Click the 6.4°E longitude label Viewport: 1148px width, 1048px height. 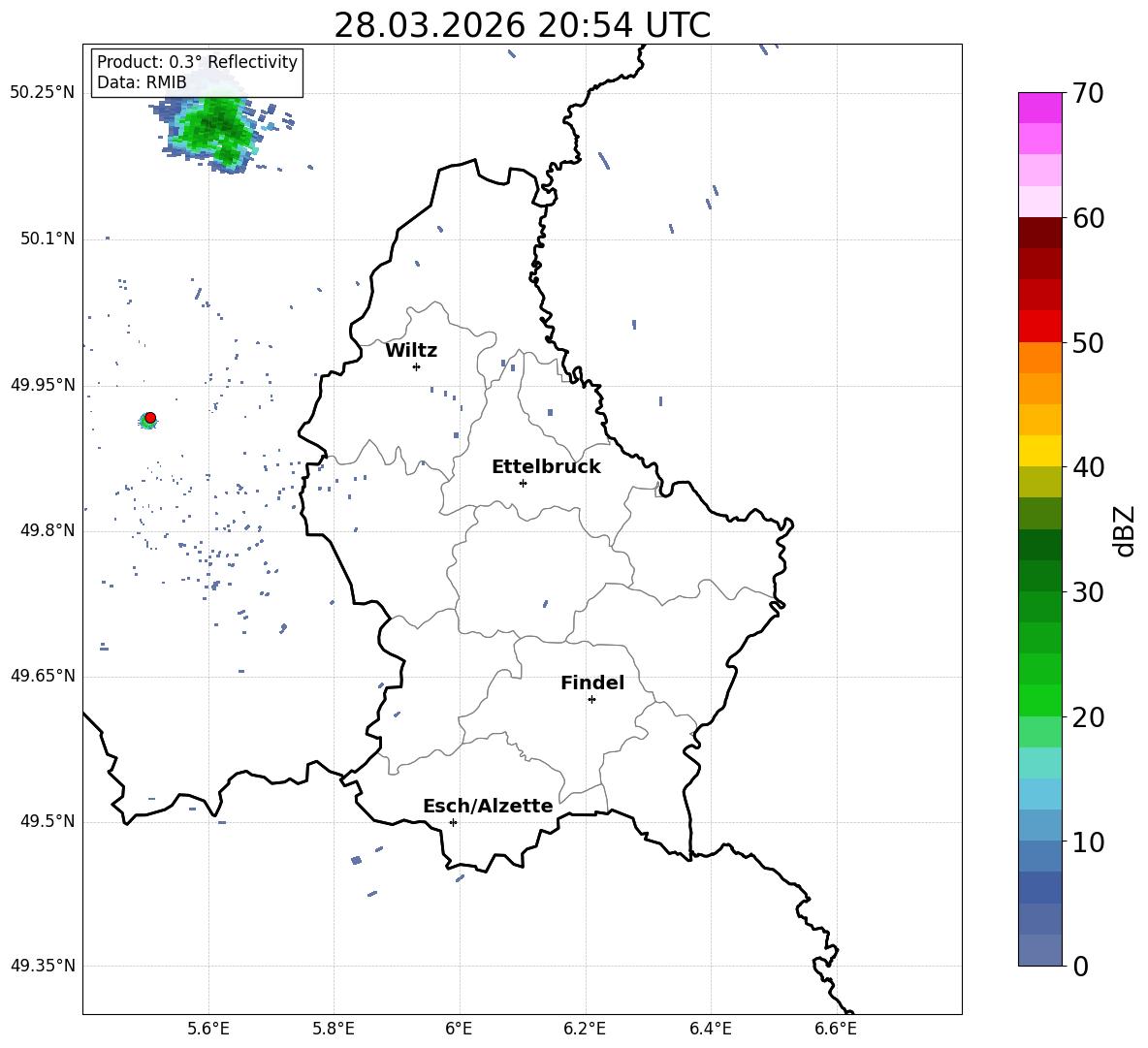click(x=710, y=1029)
